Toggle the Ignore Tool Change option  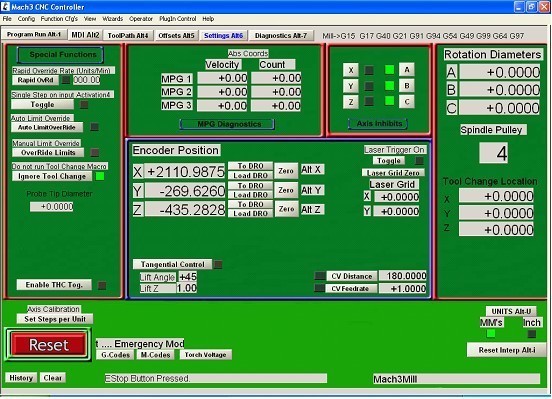52,176
